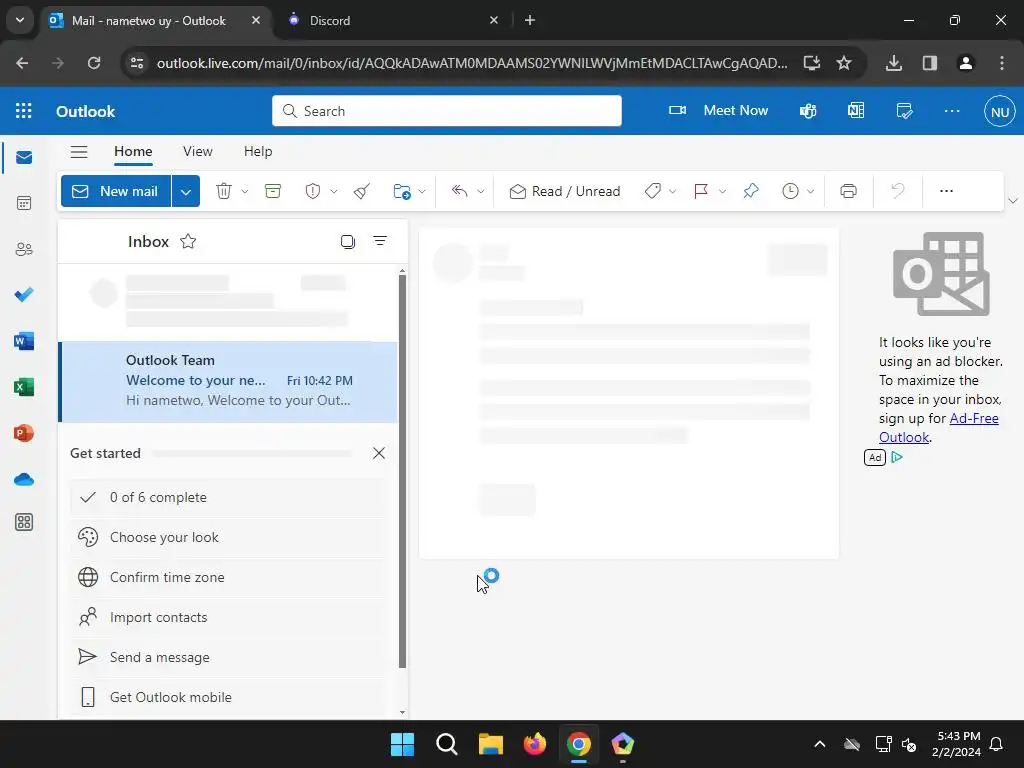This screenshot has height=768, width=1024.
Task: Open Get Outlook mobile task
Action: coord(229,697)
